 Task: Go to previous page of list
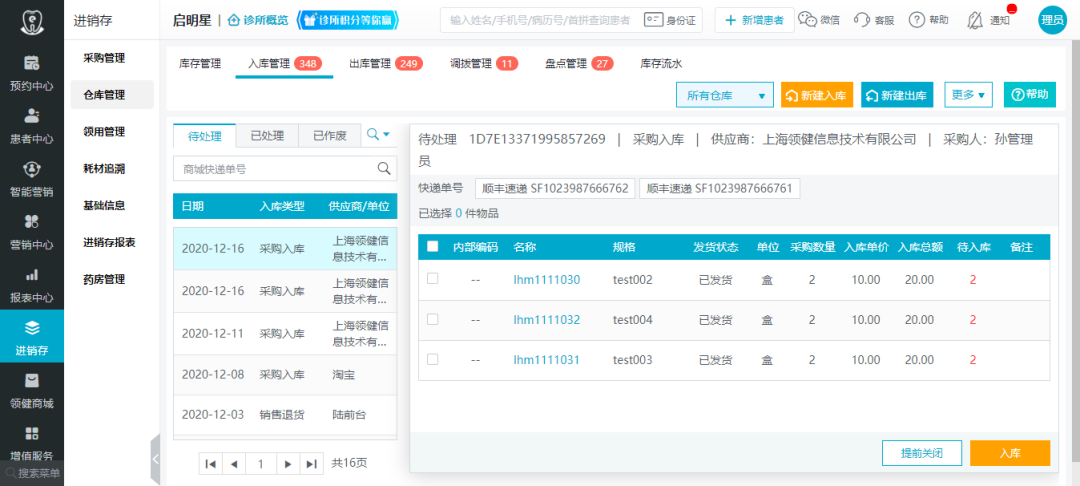[x=233, y=464]
